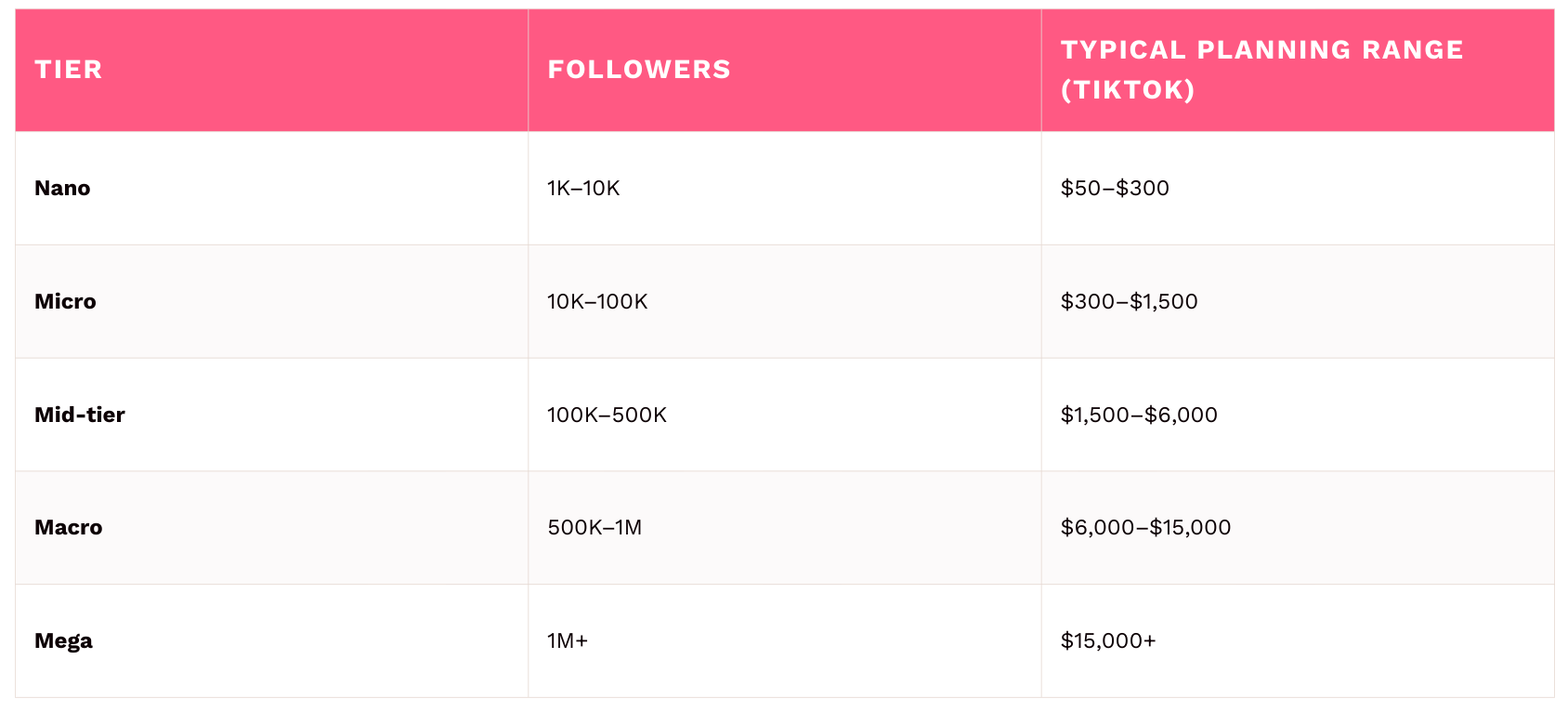This screenshot has width=1568, height=712.
Task: Select the Nano tier cell
Action: click(62, 188)
